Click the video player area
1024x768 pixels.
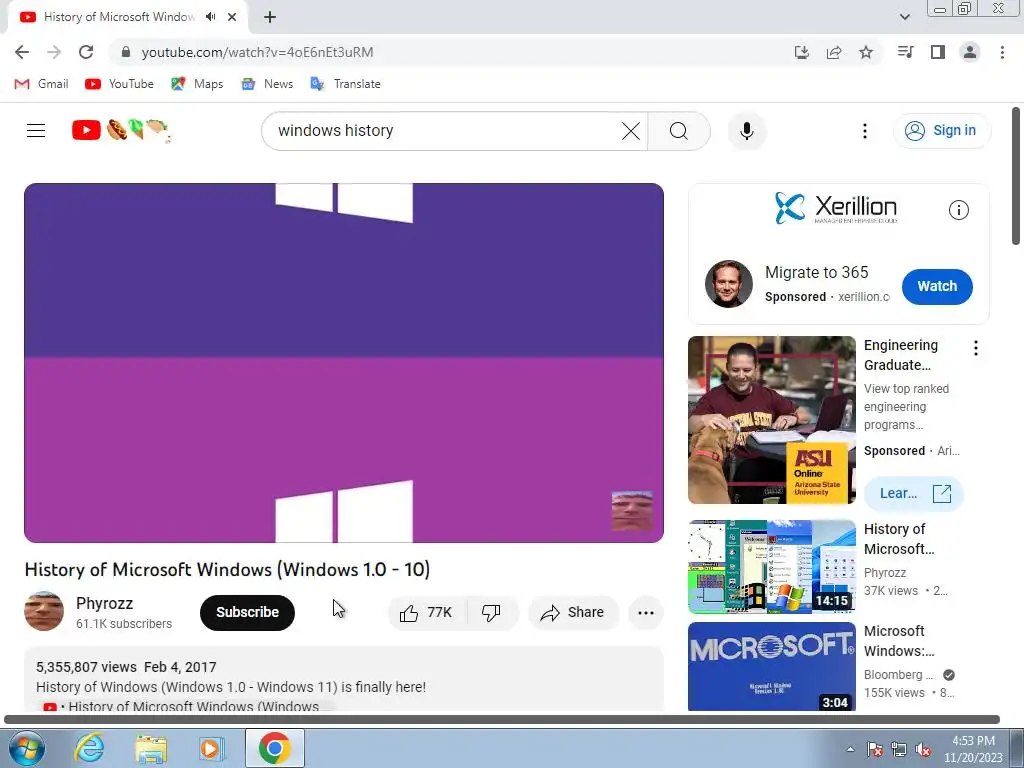click(x=344, y=362)
